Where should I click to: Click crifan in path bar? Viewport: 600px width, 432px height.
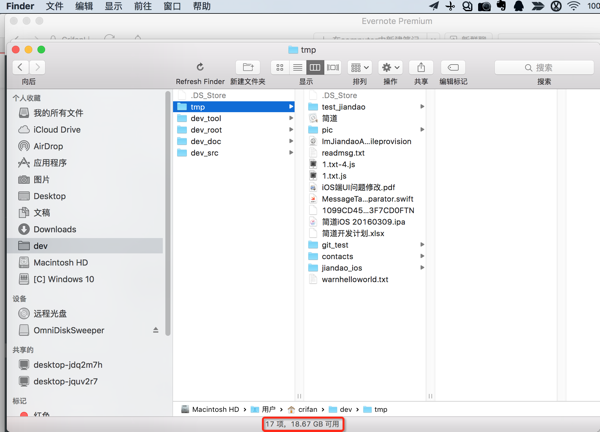tap(303, 409)
